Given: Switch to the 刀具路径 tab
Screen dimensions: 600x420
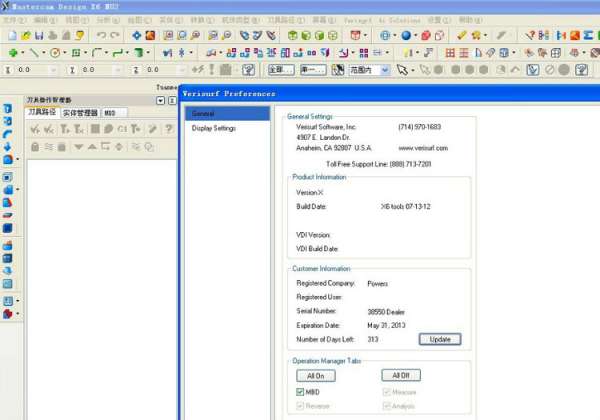Looking at the screenshot, I should (x=42, y=112).
